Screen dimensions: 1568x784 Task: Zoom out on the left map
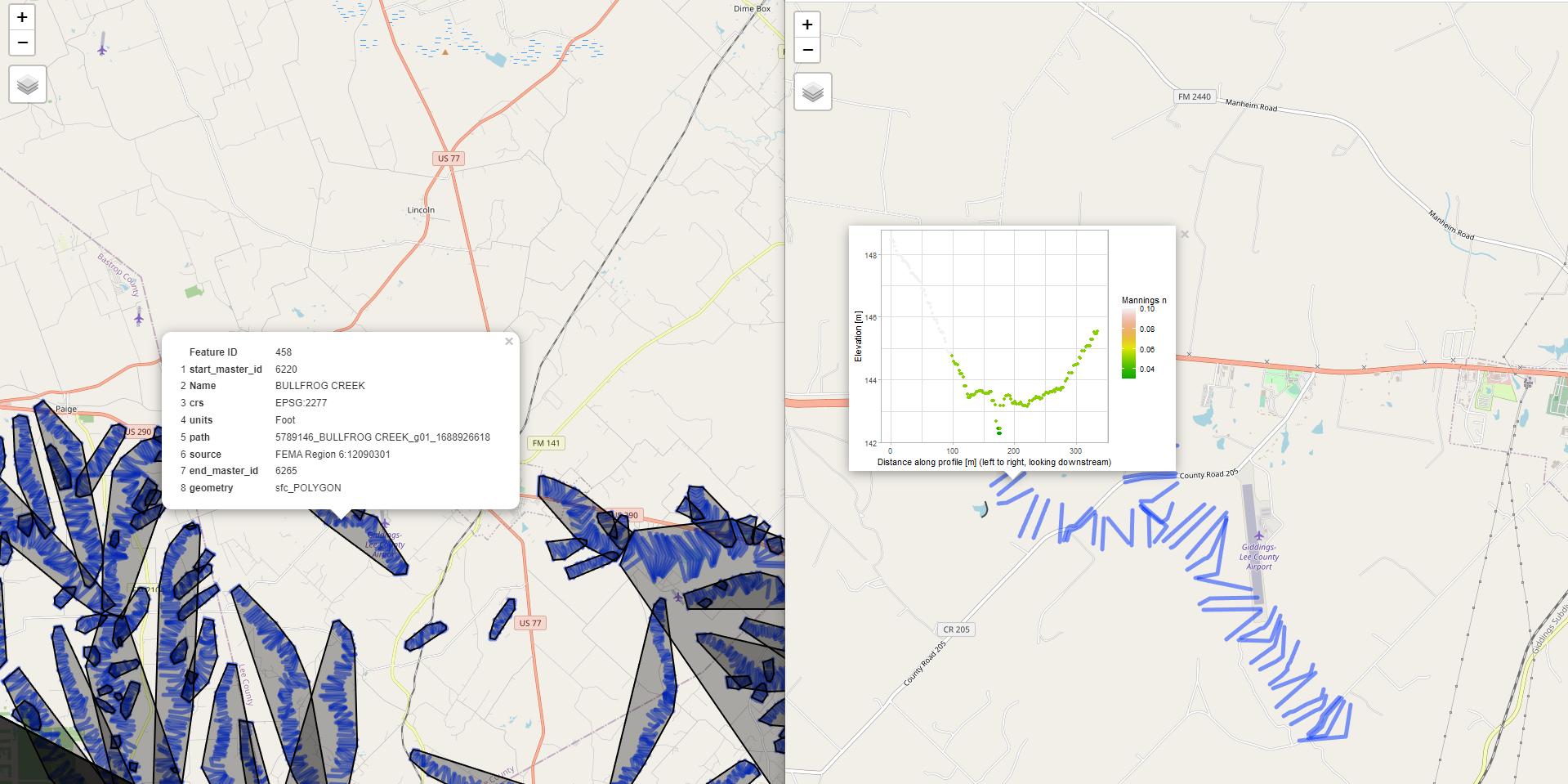pyautogui.click(x=22, y=43)
